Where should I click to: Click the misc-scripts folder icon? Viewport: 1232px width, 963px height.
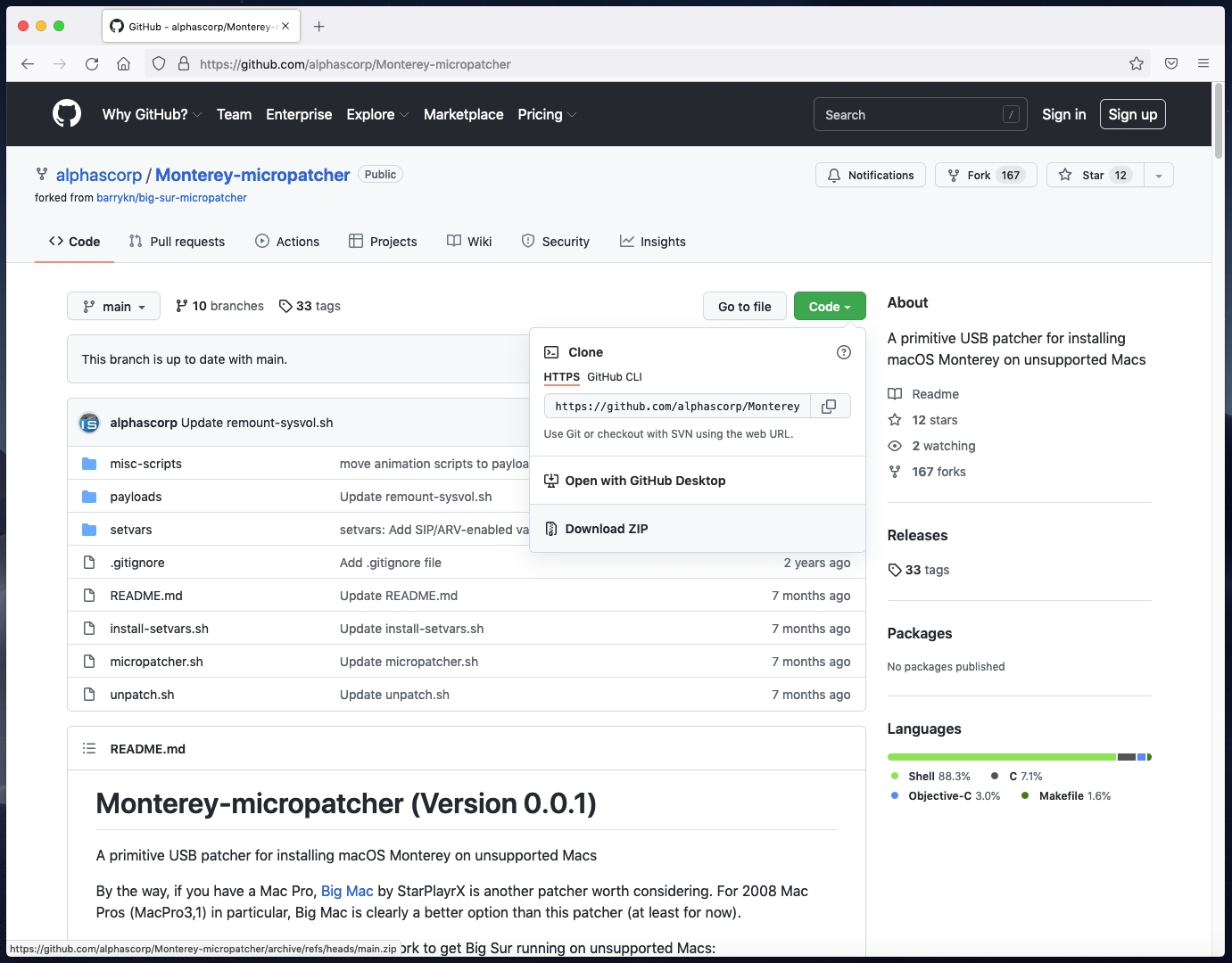tap(89, 464)
